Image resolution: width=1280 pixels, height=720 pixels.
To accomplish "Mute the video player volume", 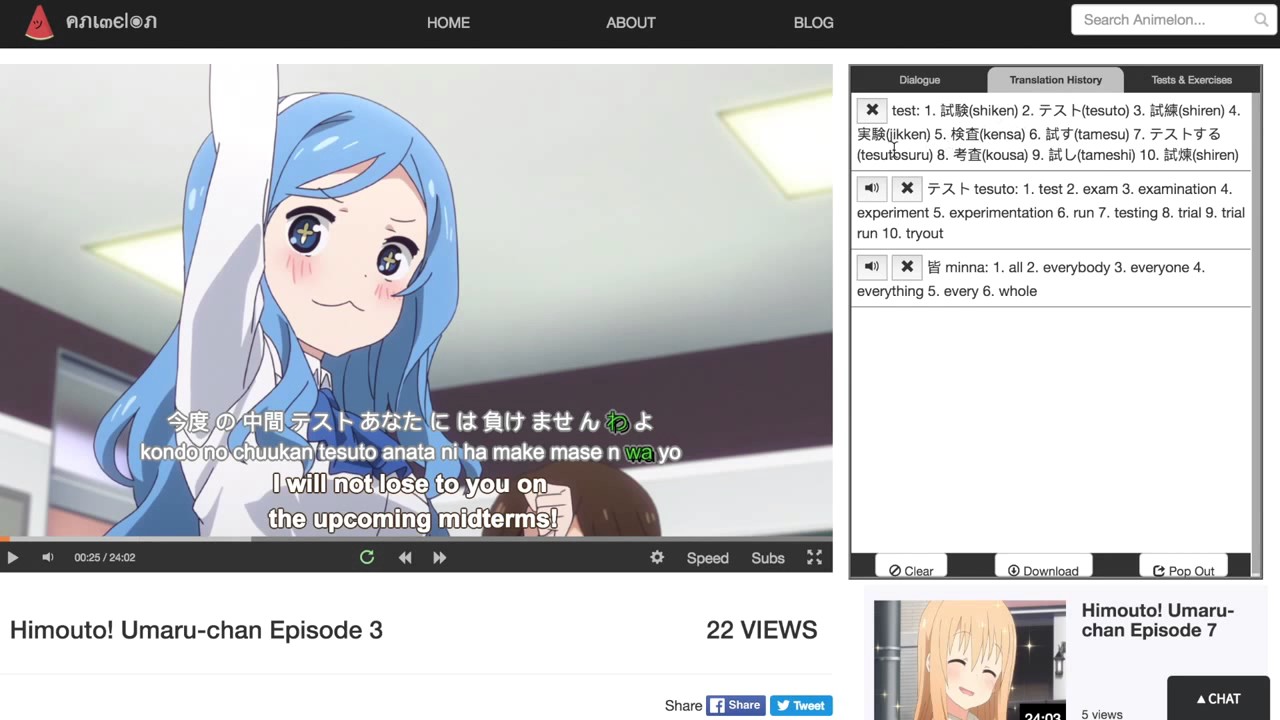I will point(47,558).
